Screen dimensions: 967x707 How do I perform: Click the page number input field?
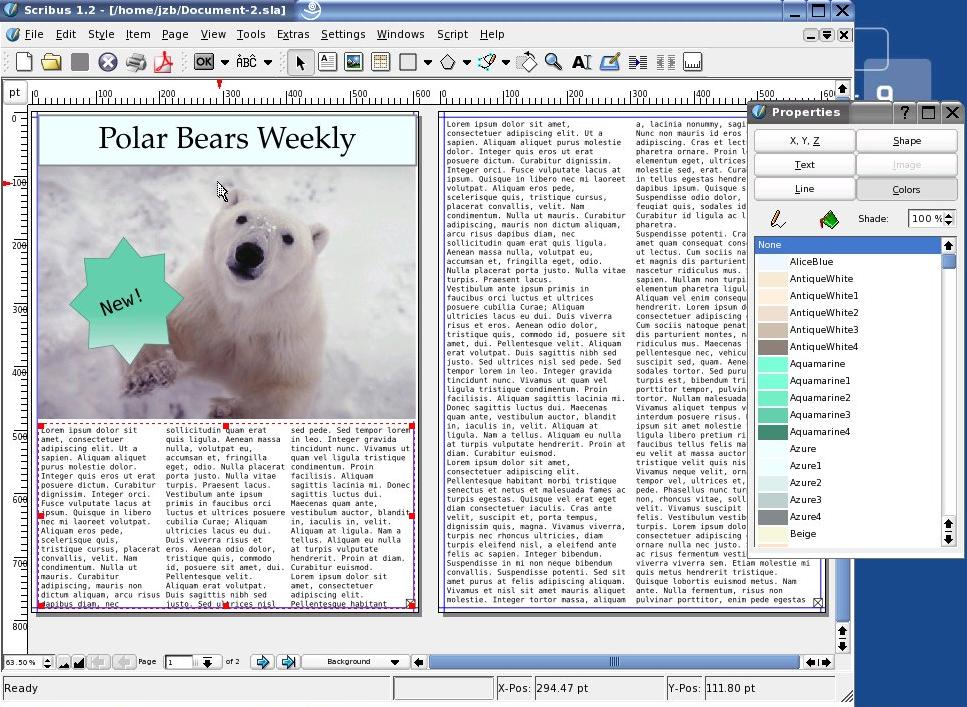click(x=180, y=662)
